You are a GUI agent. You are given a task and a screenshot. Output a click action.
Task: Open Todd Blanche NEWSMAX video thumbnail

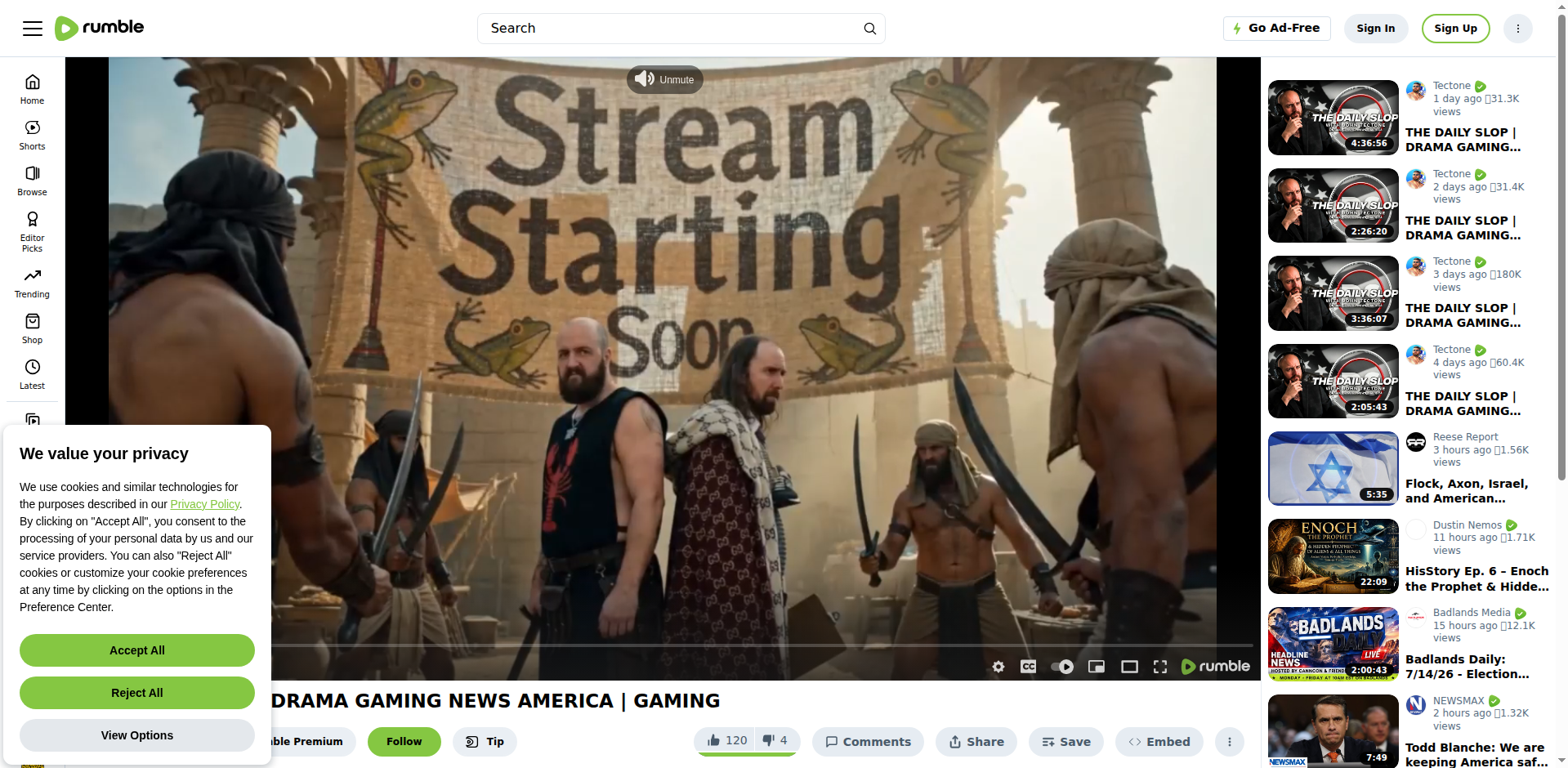1333,731
